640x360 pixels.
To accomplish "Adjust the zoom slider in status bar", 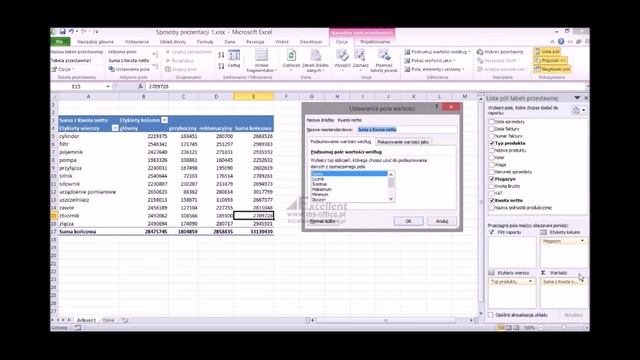I will [x=564, y=327].
